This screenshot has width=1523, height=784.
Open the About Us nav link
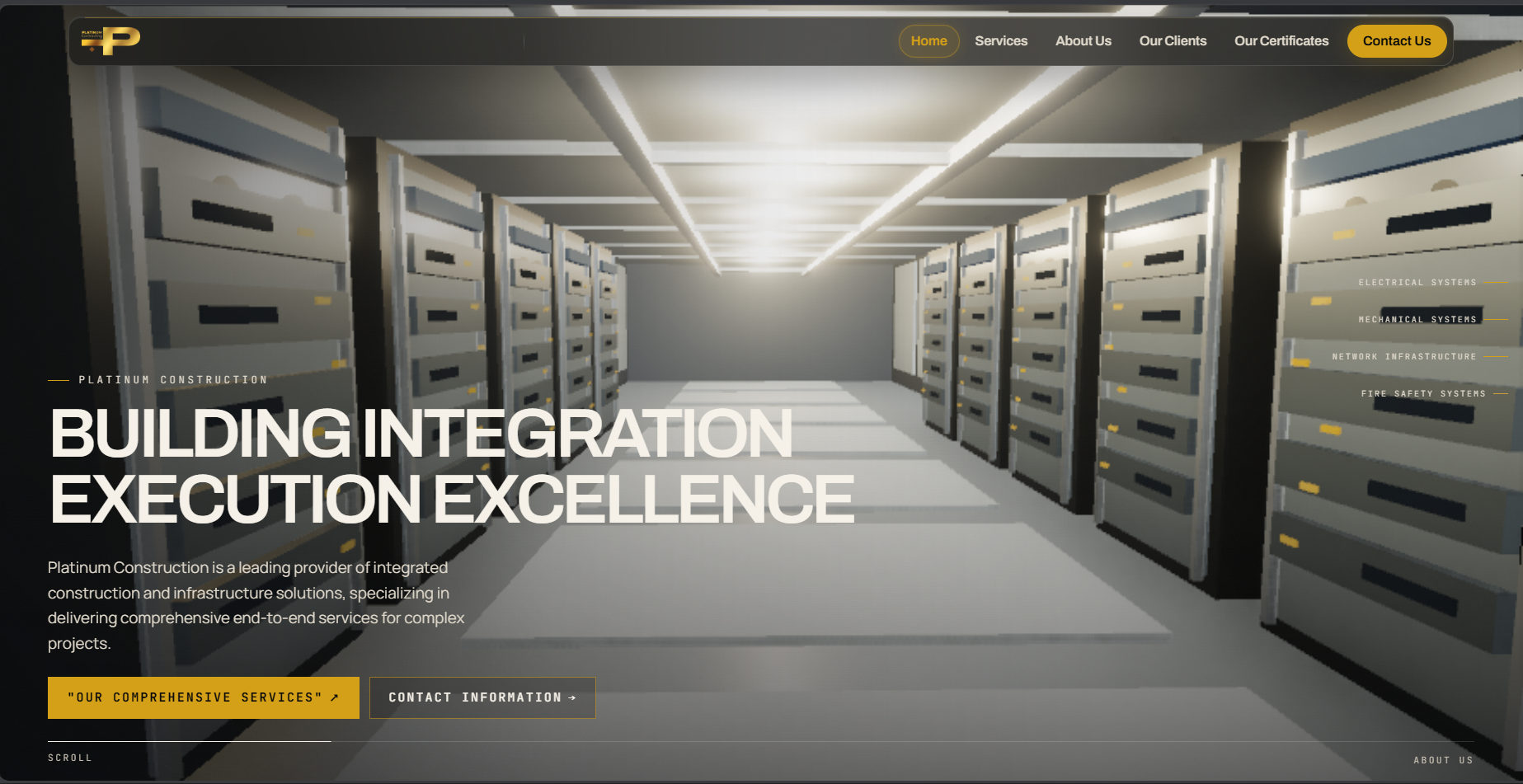(x=1083, y=41)
